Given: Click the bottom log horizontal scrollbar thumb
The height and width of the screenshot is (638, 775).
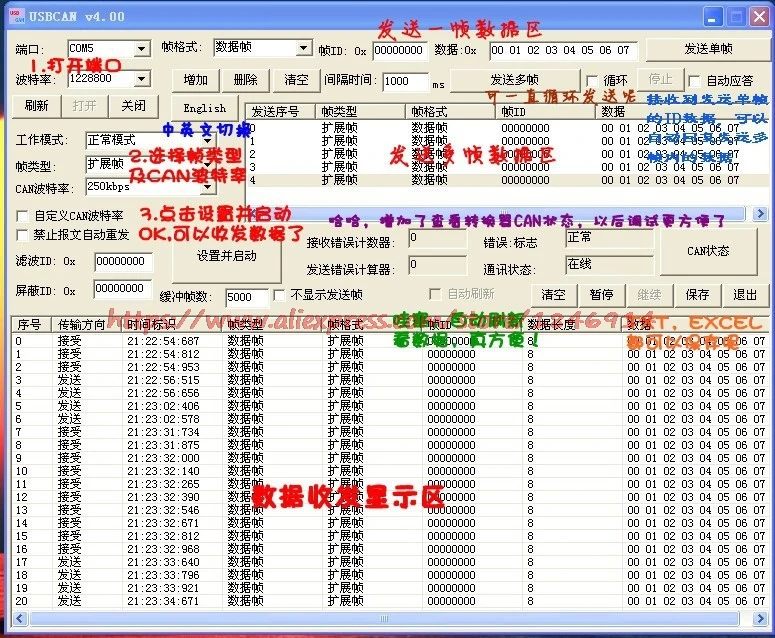Looking at the screenshot, I should [x=384, y=618].
